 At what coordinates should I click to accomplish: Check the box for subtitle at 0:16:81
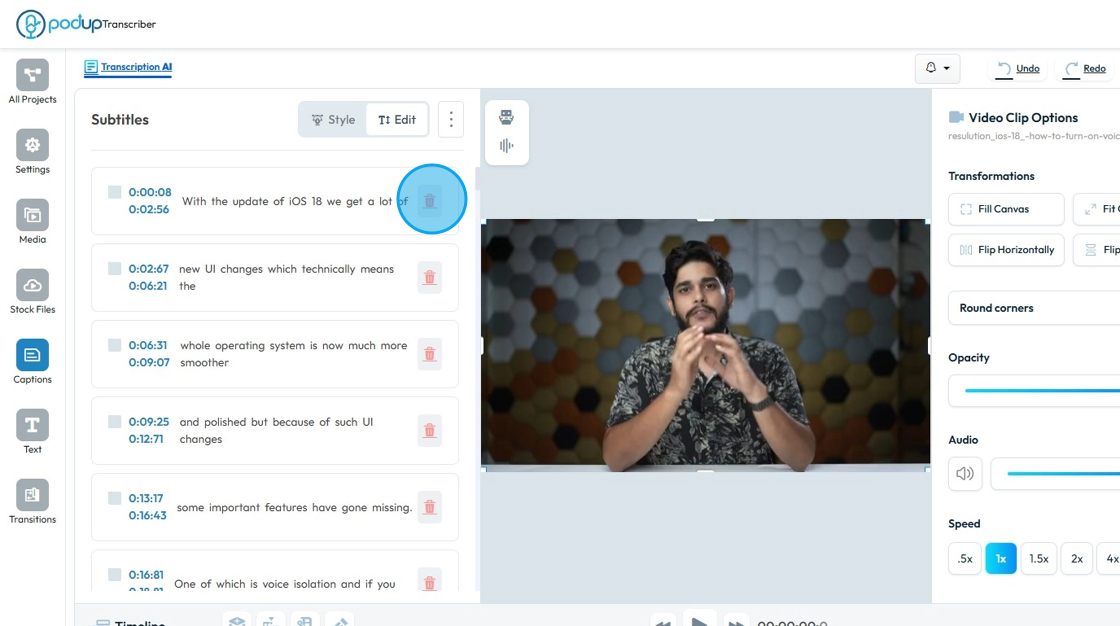tap(114, 574)
